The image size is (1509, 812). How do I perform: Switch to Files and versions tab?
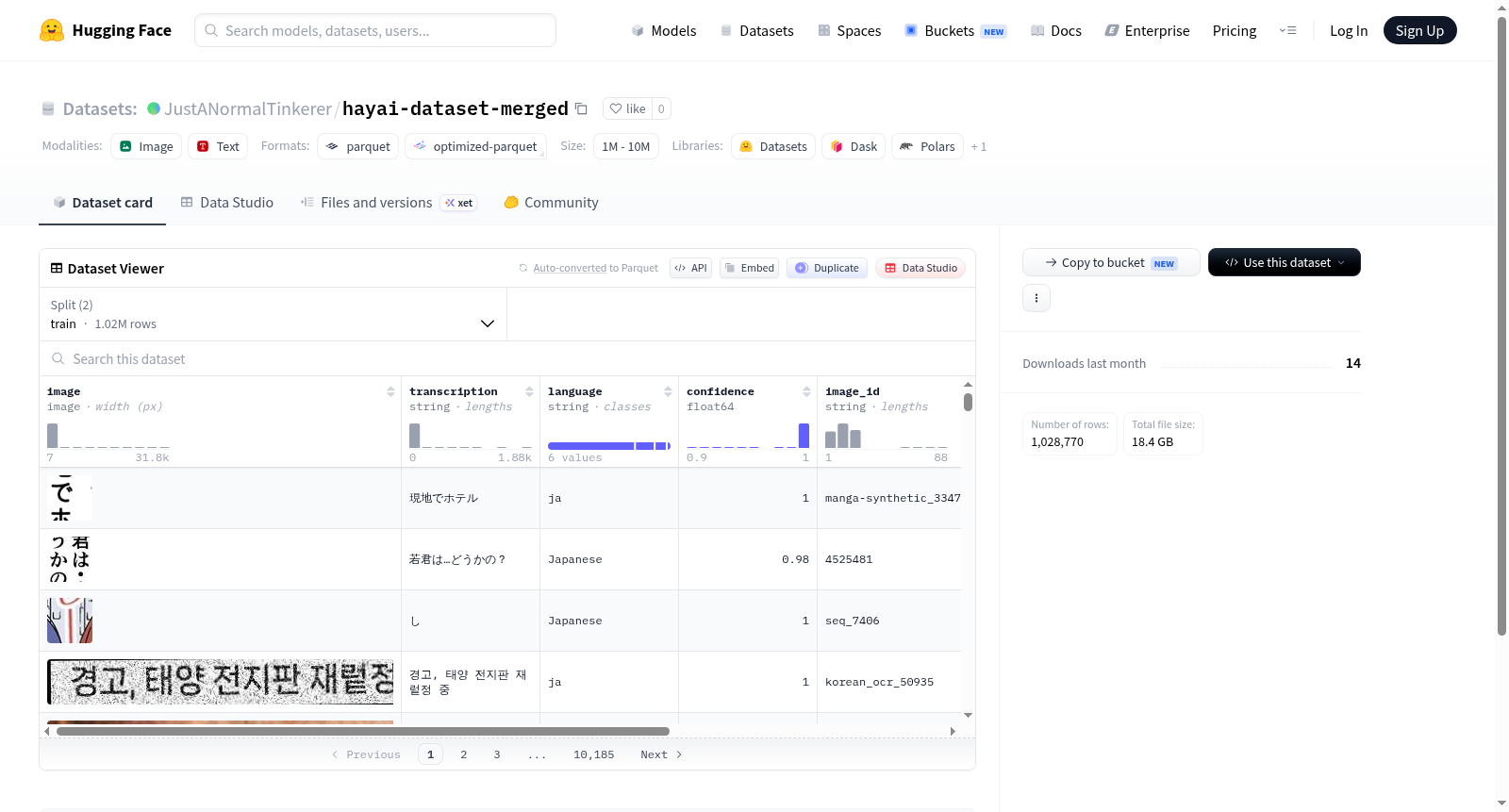[x=389, y=203]
